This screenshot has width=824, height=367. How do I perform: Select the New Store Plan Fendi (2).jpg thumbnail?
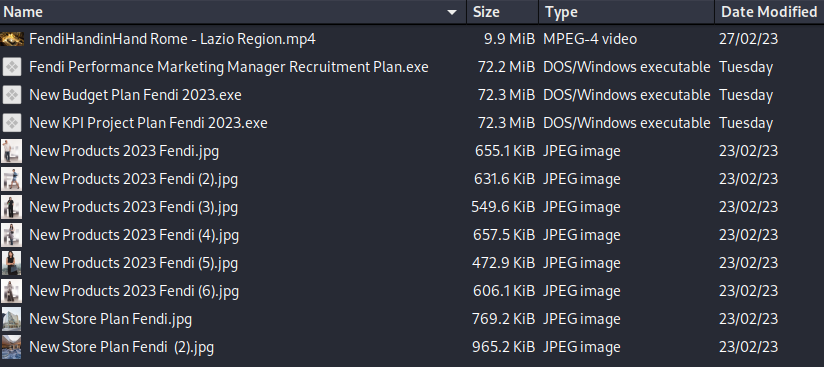[x=12, y=347]
